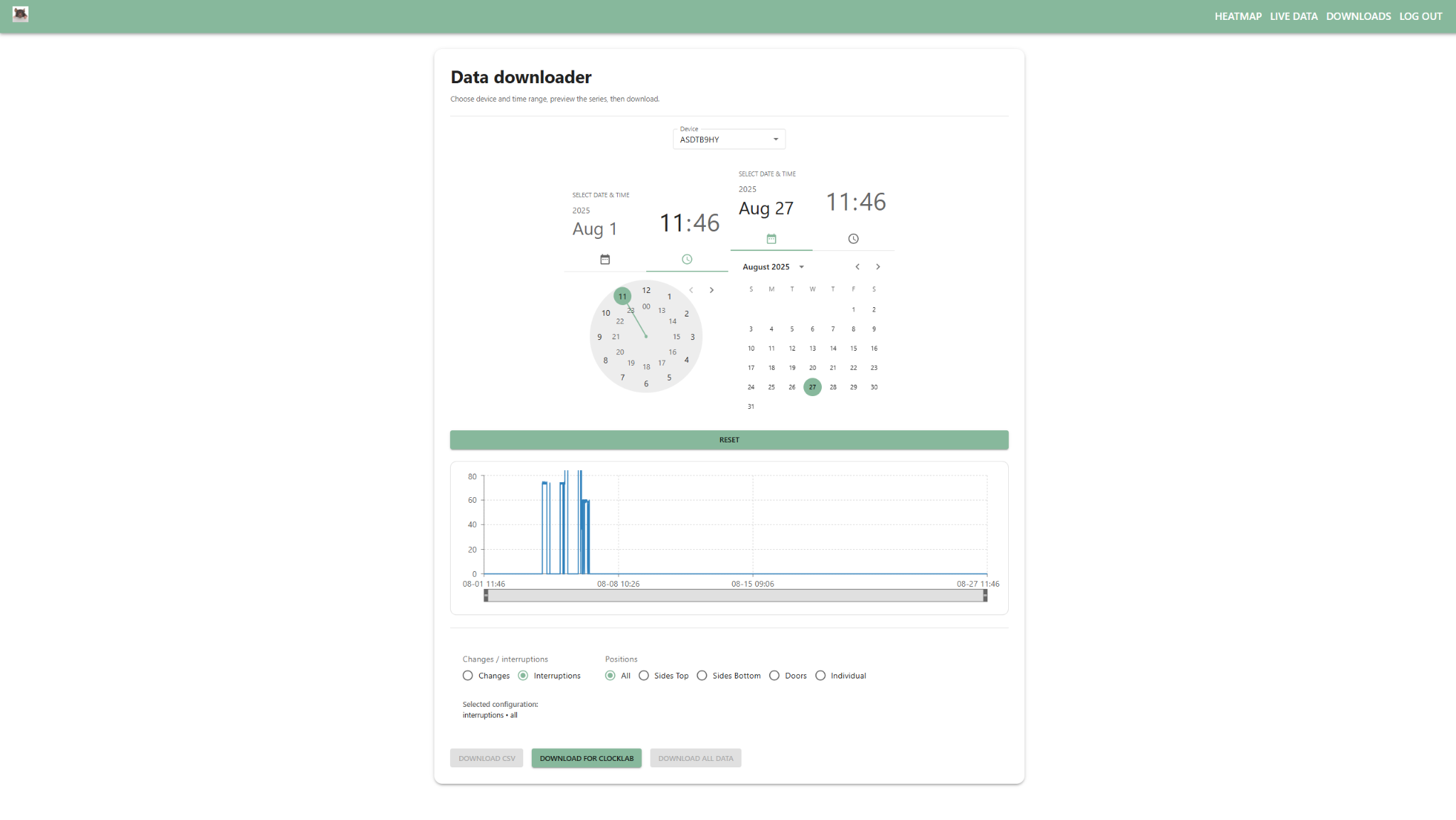This screenshot has width=1456, height=820.
Task: Open the Device dropdown ASDTB9HY
Action: (729, 139)
